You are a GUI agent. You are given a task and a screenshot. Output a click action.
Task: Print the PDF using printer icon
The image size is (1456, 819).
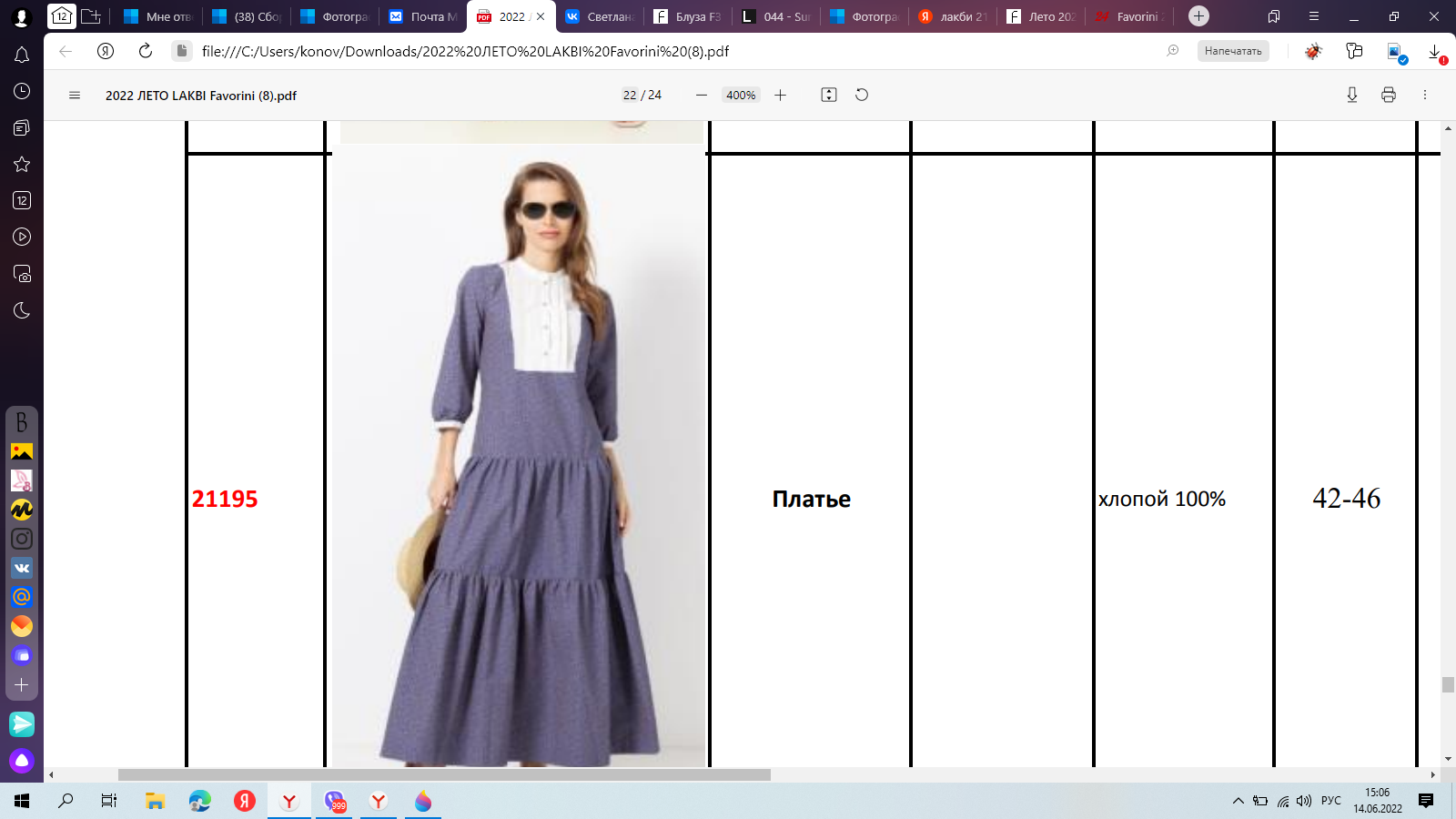click(1389, 96)
